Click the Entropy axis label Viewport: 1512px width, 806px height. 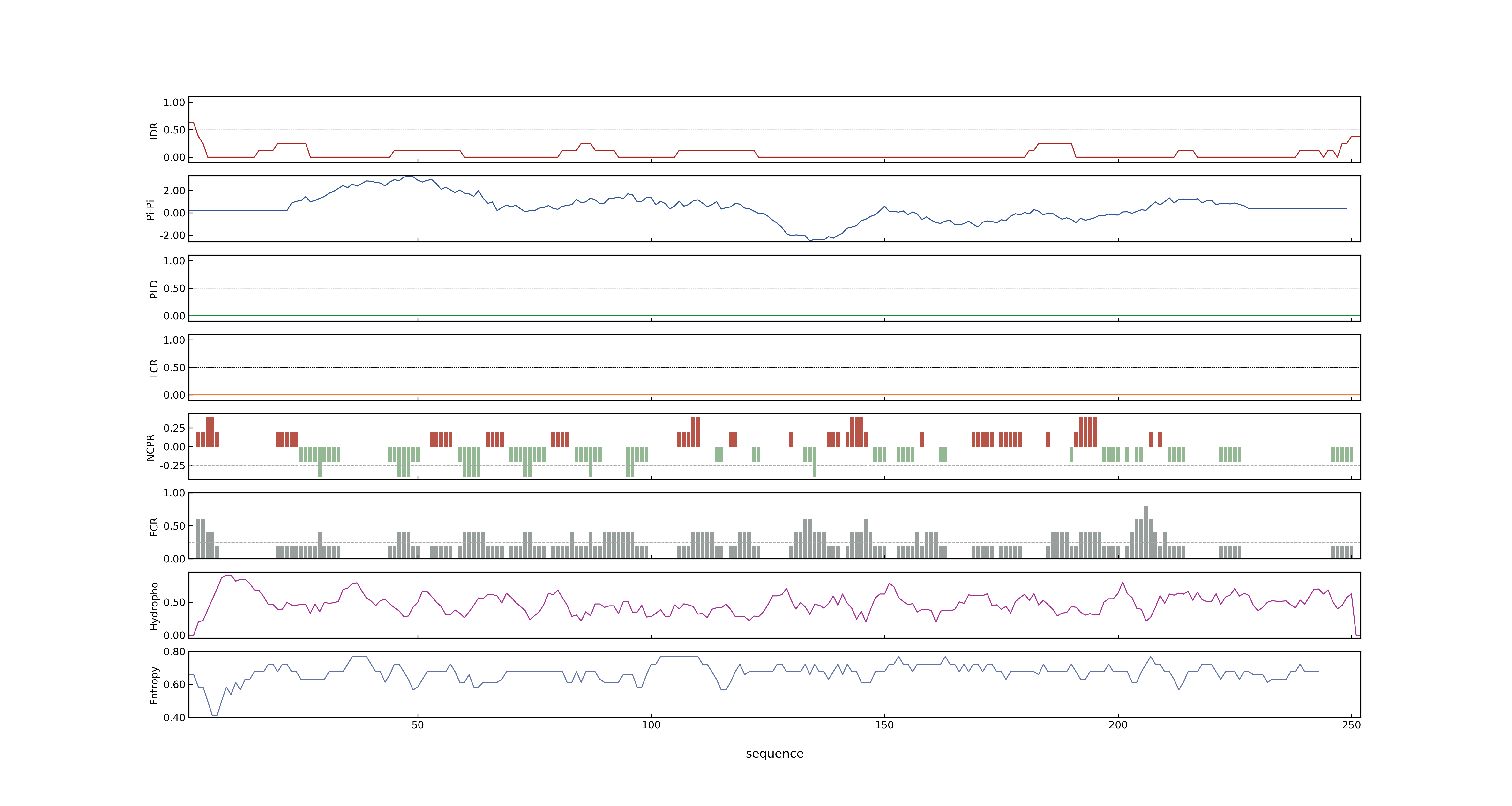pos(154,685)
